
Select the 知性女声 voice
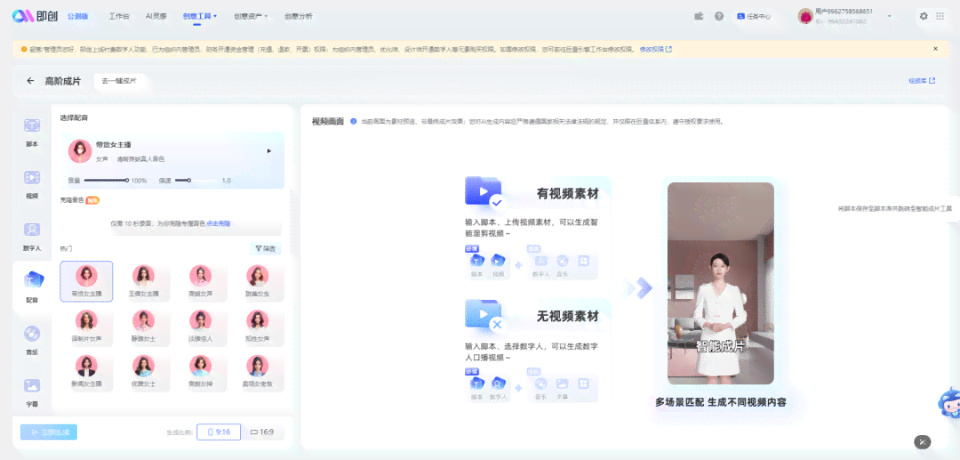257,325
